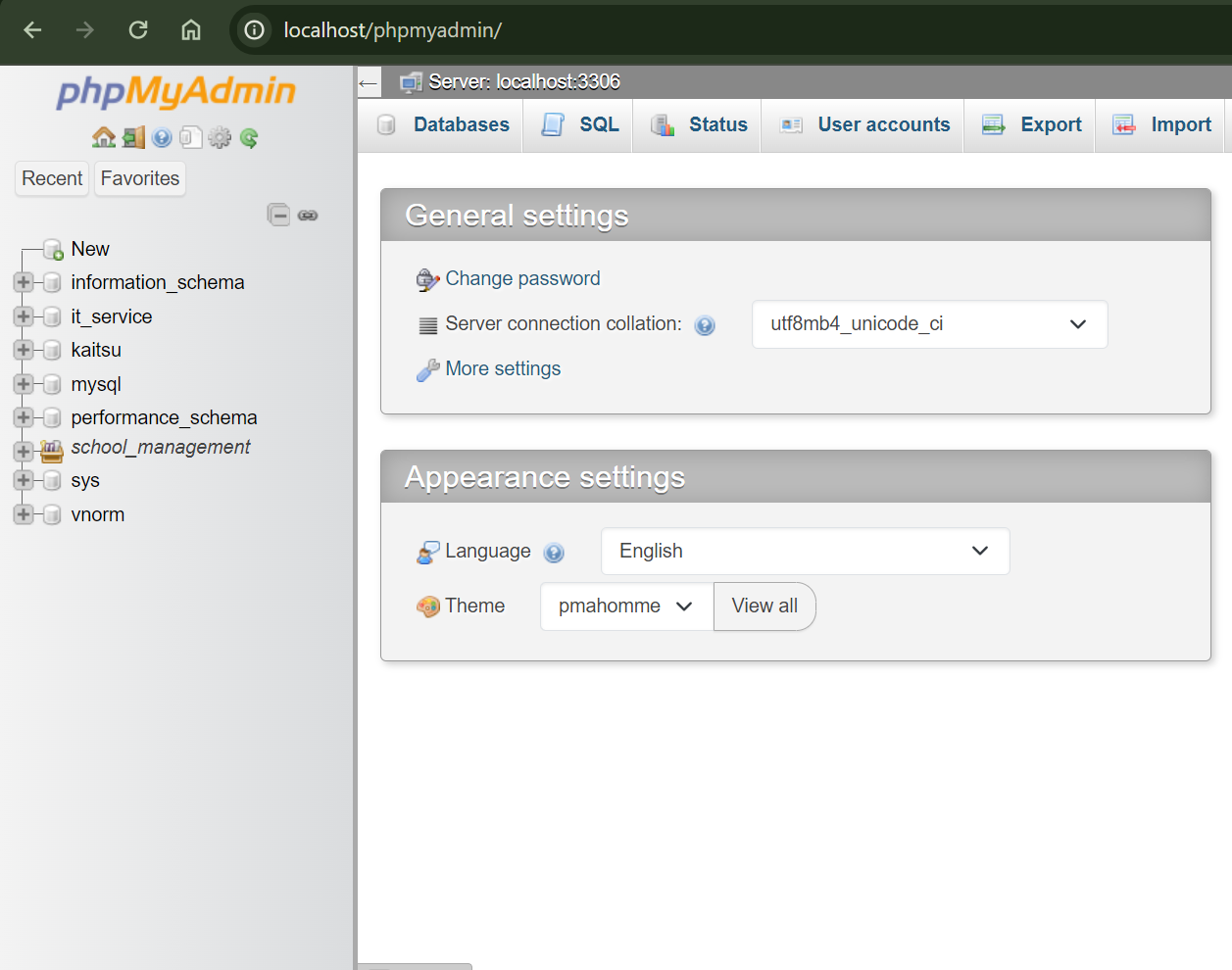Click the help icon next to Language

(554, 553)
